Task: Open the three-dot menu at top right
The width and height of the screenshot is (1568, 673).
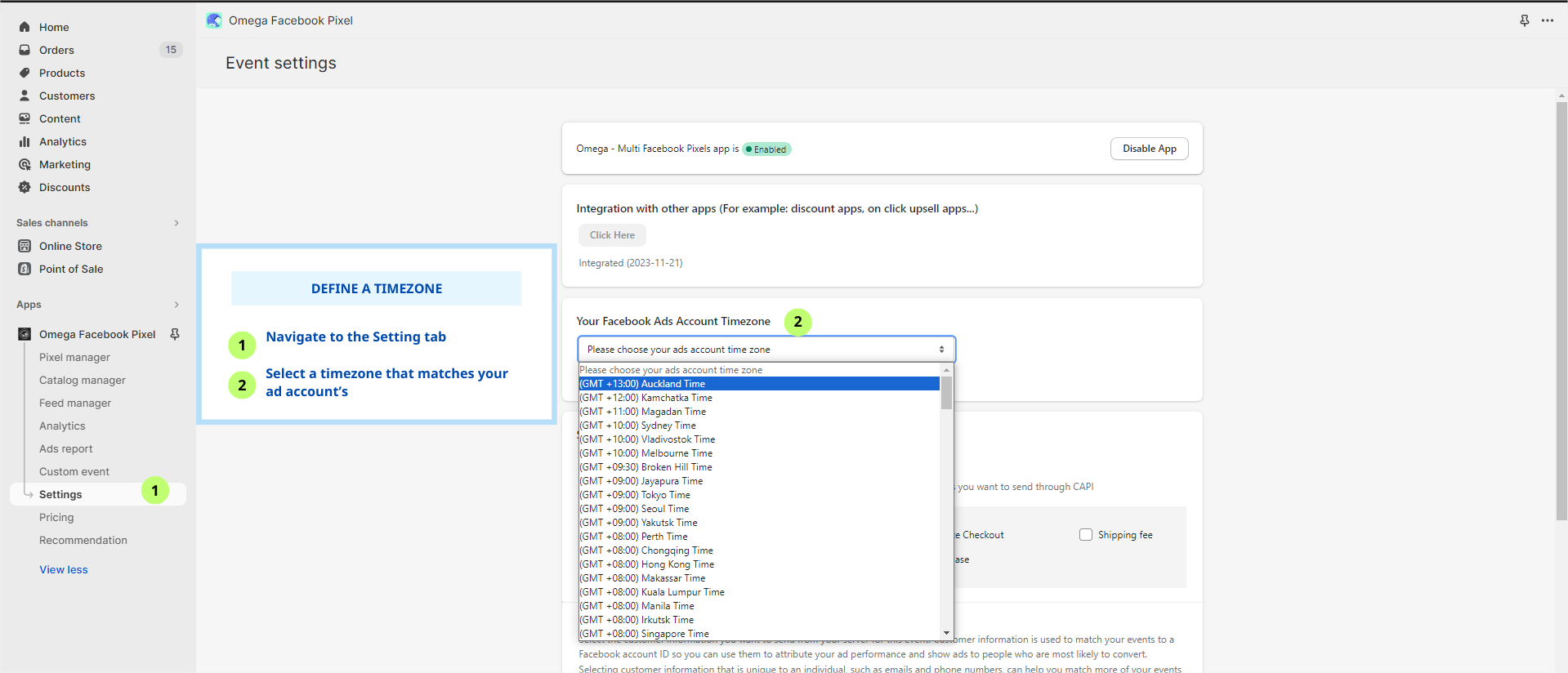Action: 1548,20
